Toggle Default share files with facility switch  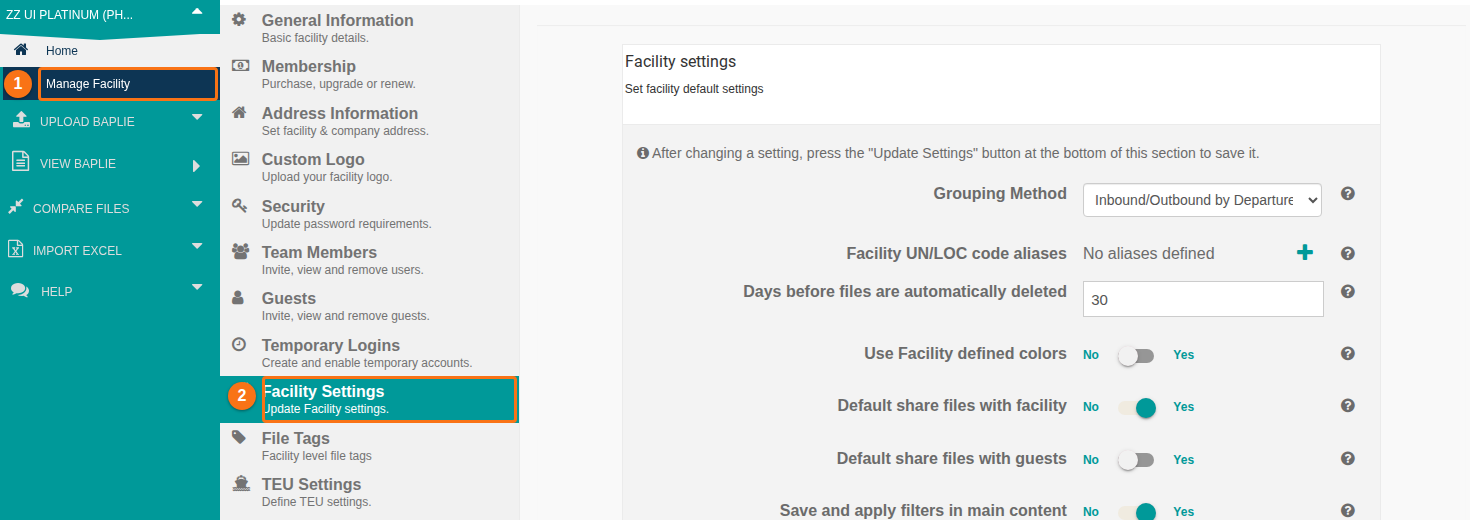click(x=1136, y=407)
